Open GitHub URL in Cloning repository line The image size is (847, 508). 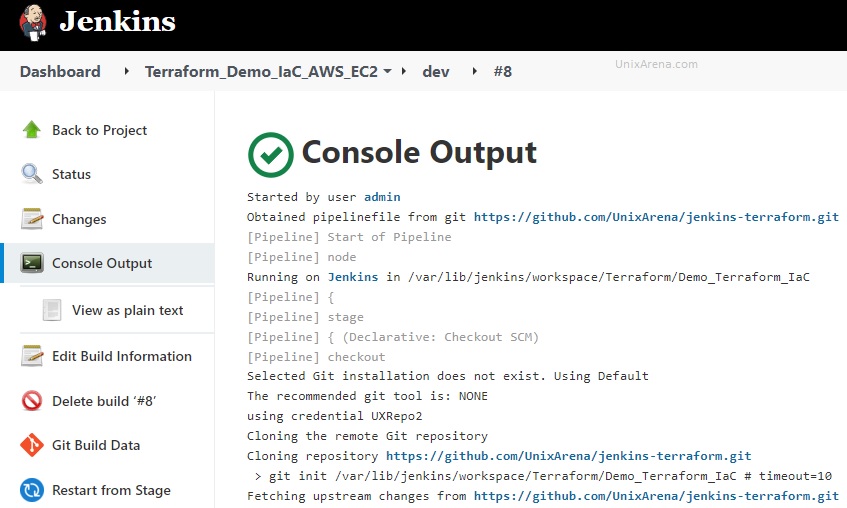coord(568,456)
